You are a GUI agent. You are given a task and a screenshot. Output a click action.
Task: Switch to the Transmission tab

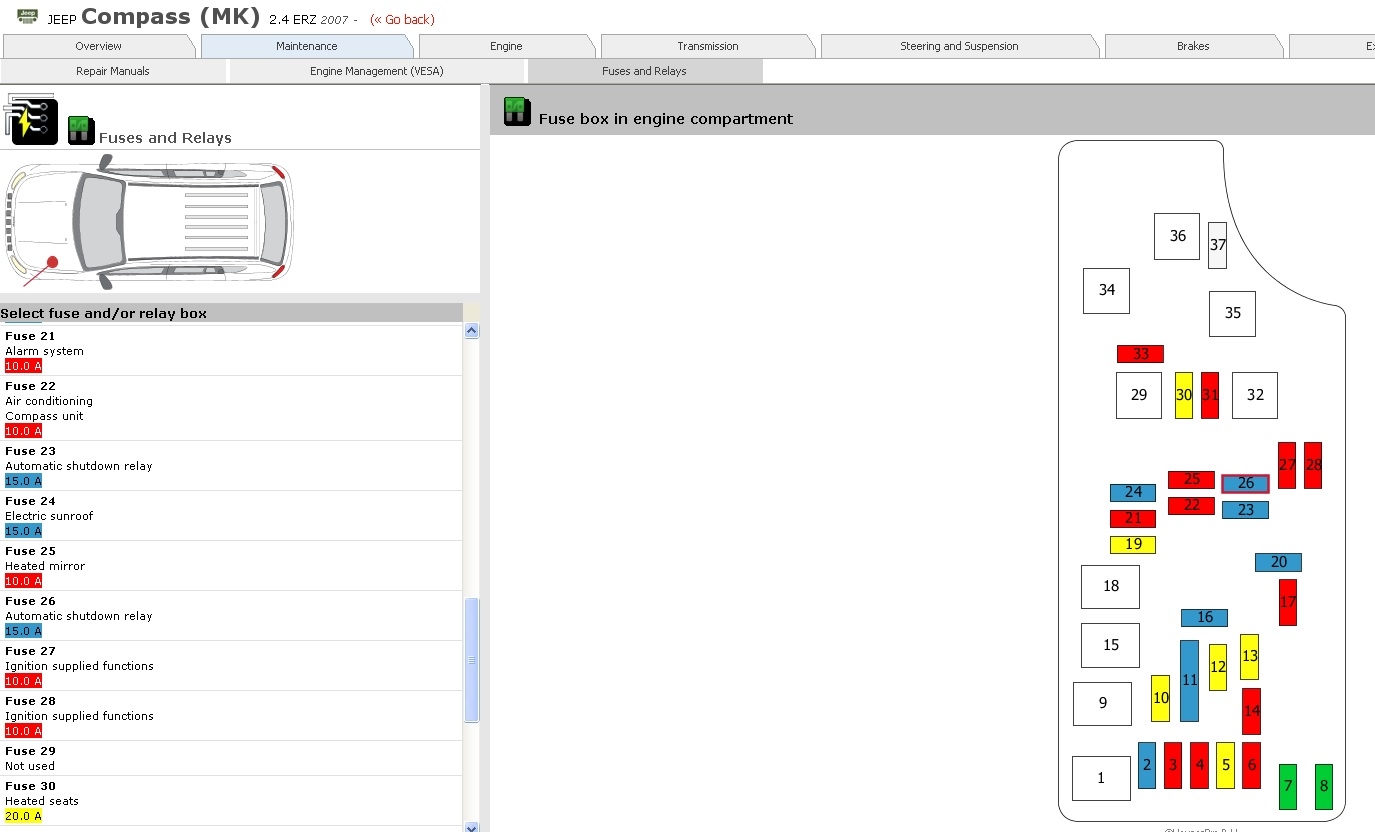708,46
